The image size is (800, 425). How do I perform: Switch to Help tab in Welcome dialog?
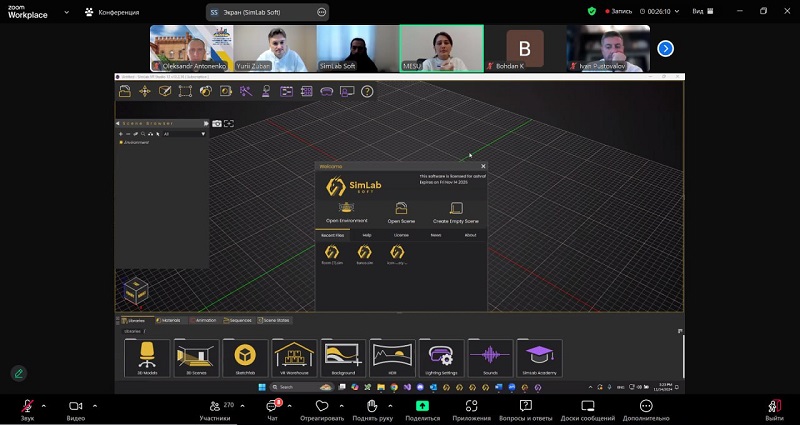coord(367,235)
